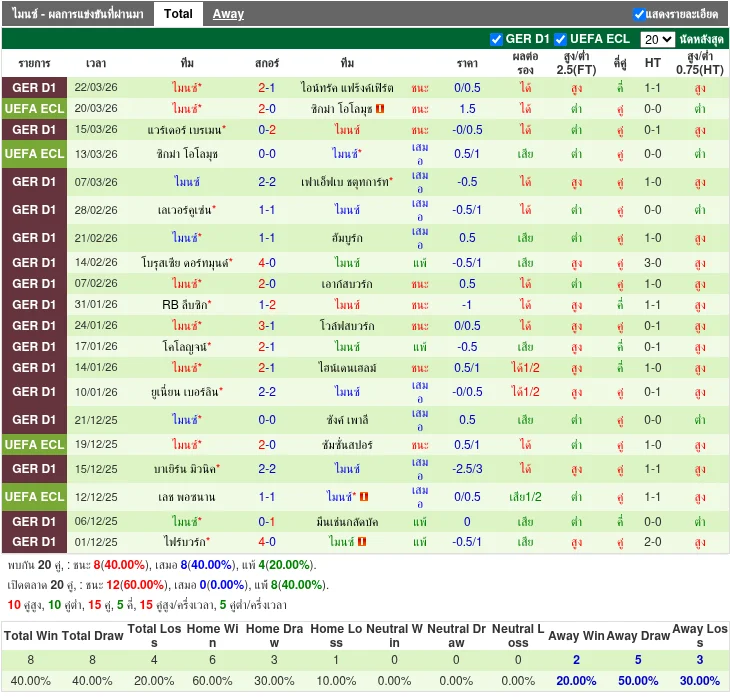Click the 4-0 score on 14/02/26
This screenshot has height=698, width=730.
[267, 263]
